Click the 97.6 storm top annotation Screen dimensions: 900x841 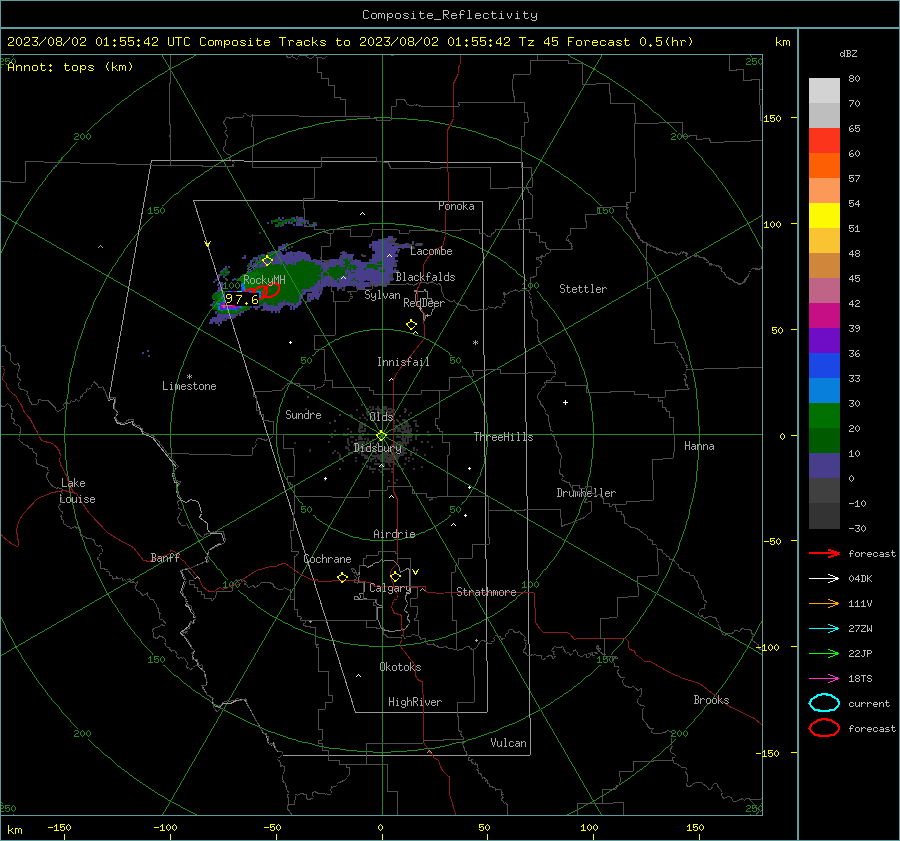point(242,299)
